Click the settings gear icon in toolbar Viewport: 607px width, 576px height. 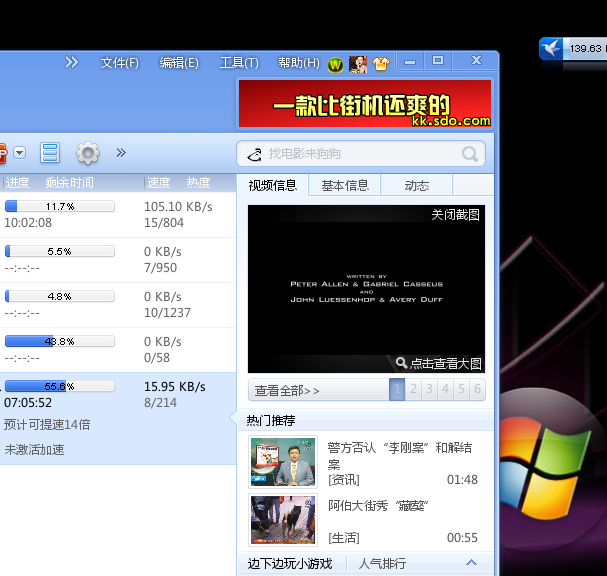[x=88, y=153]
